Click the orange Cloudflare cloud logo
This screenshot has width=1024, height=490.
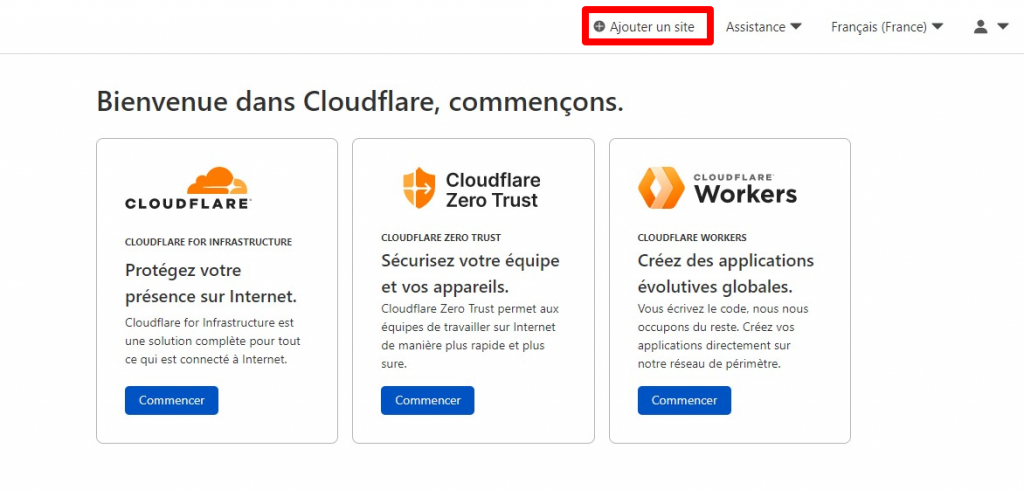(x=217, y=181)
